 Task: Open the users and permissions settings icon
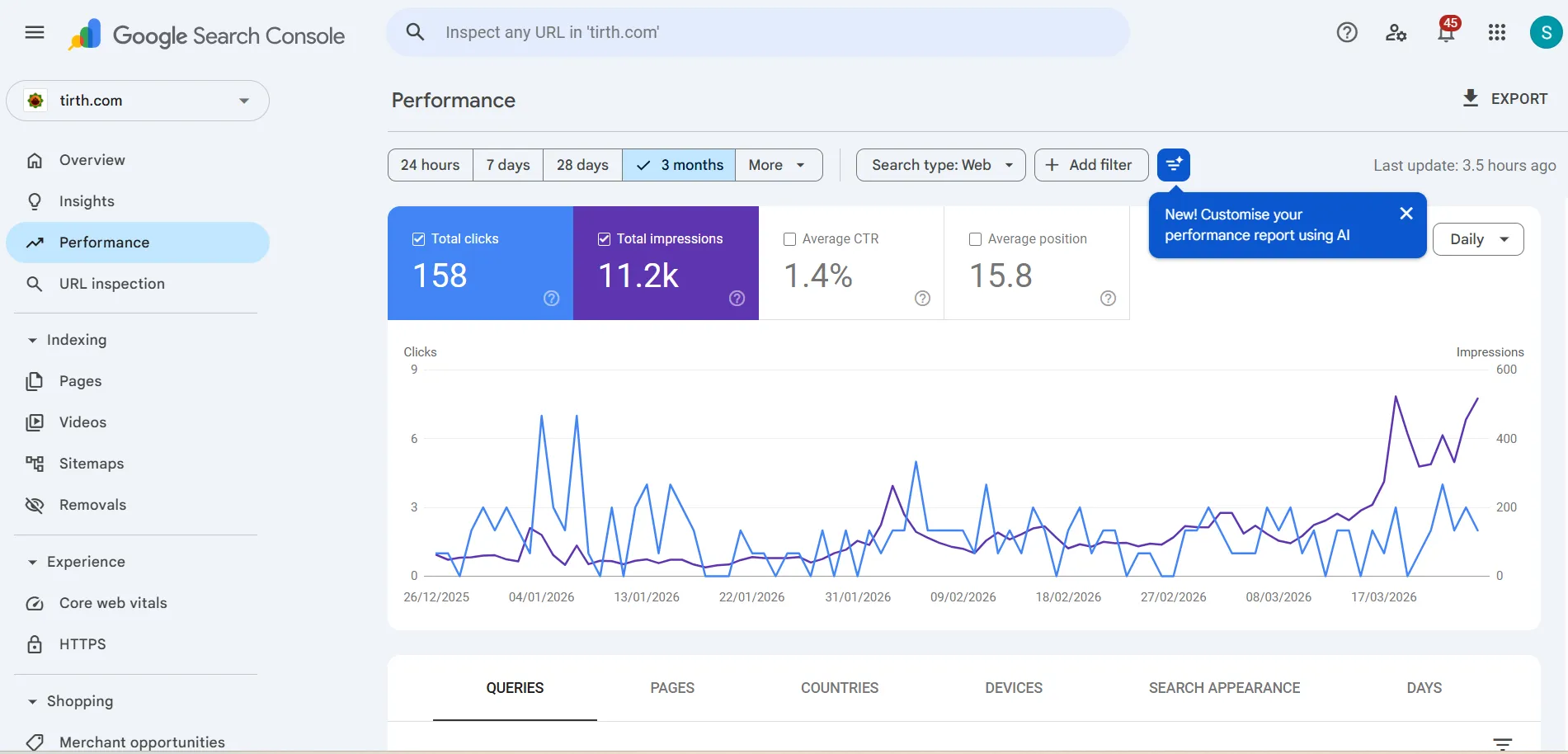tap(1396, 33)
